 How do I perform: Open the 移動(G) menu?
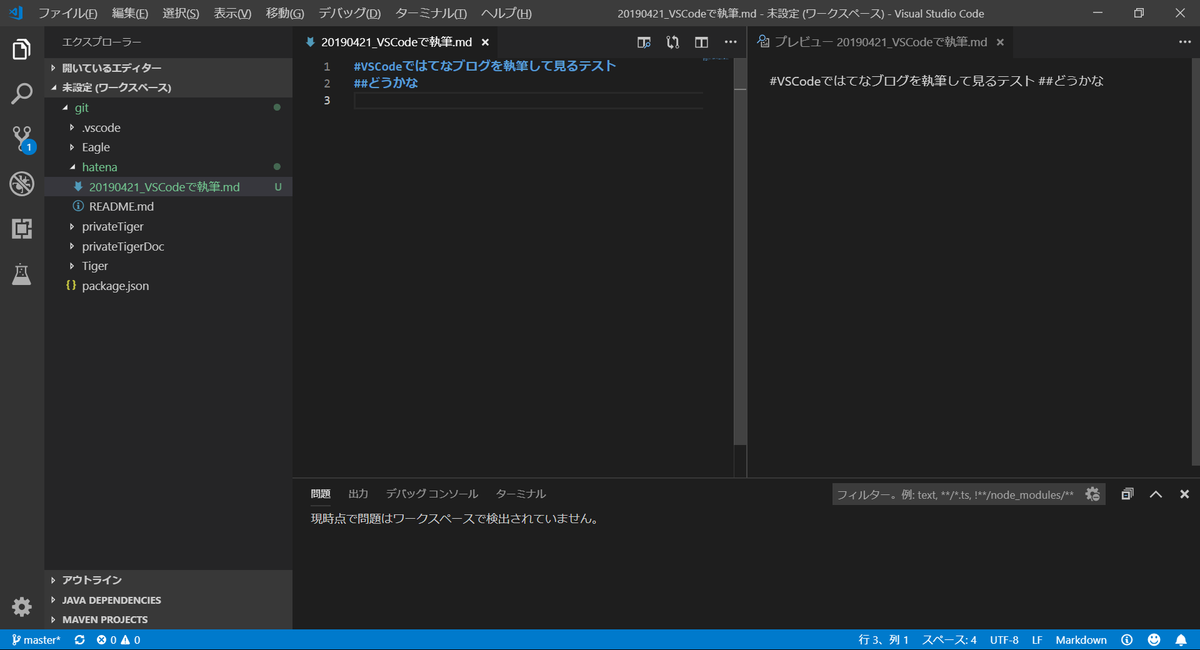(285, 14)
